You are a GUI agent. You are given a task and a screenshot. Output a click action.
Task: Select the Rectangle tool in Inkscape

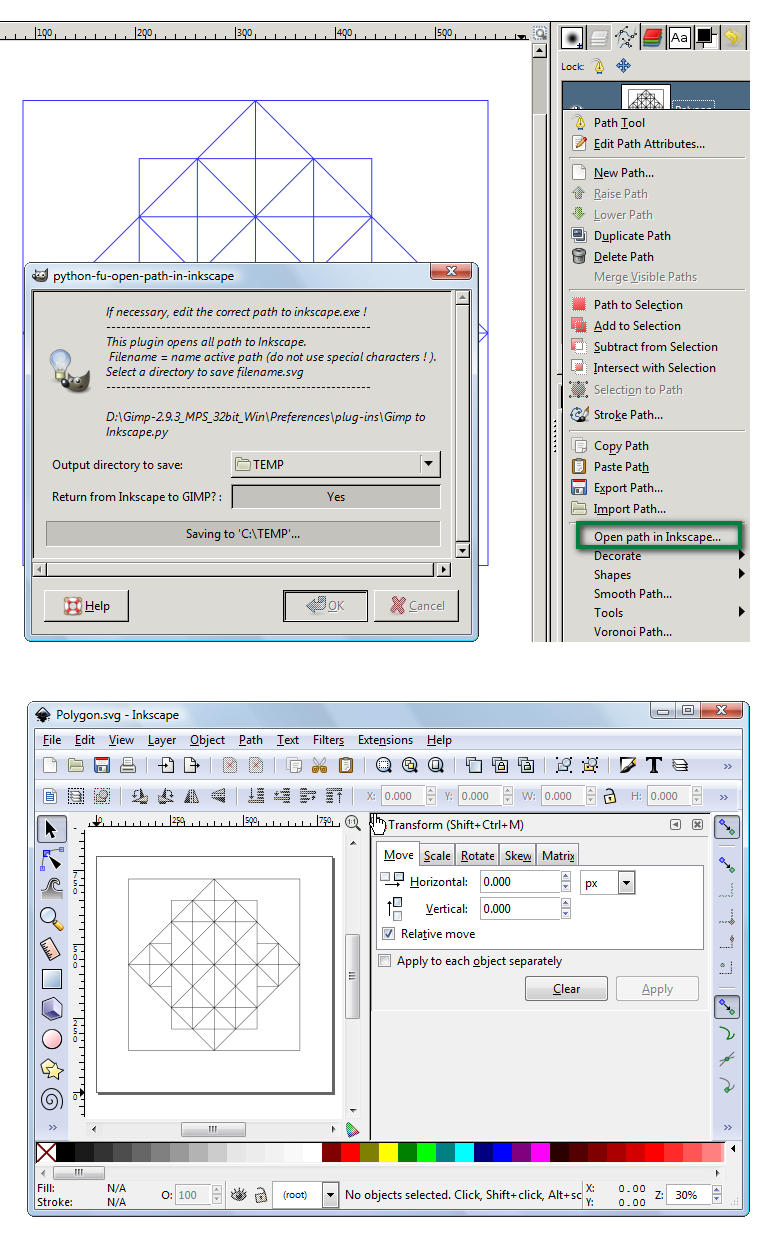[52, 979]
